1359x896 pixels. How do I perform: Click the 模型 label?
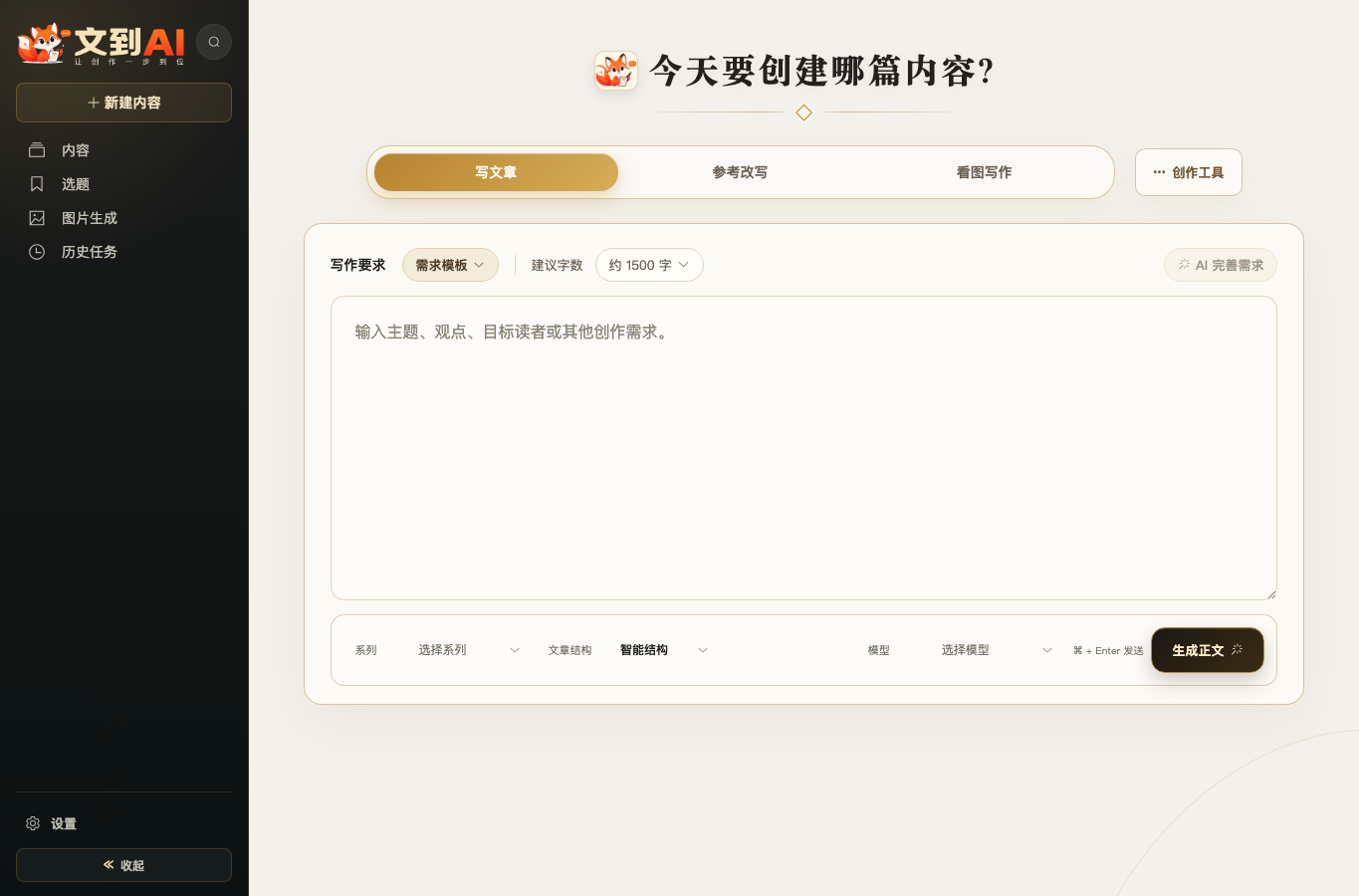[878, 650]
